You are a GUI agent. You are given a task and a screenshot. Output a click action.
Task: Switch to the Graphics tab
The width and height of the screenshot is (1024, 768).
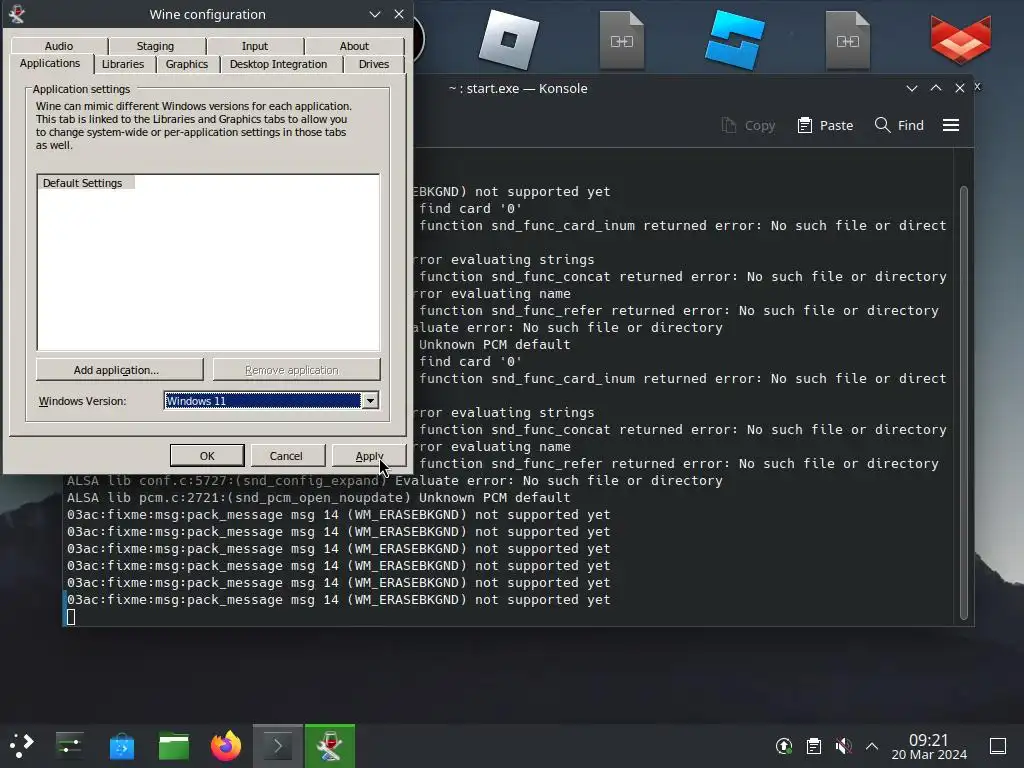(187, 64)
